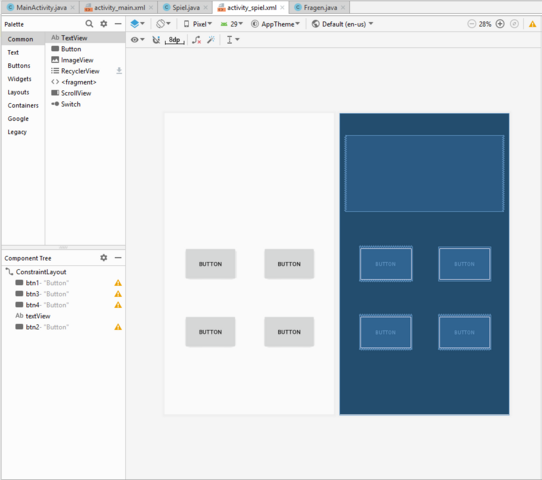The height and width of the screenshot is (480, 542).
Task: Click warning icon next to btn2
Action: 118,327
